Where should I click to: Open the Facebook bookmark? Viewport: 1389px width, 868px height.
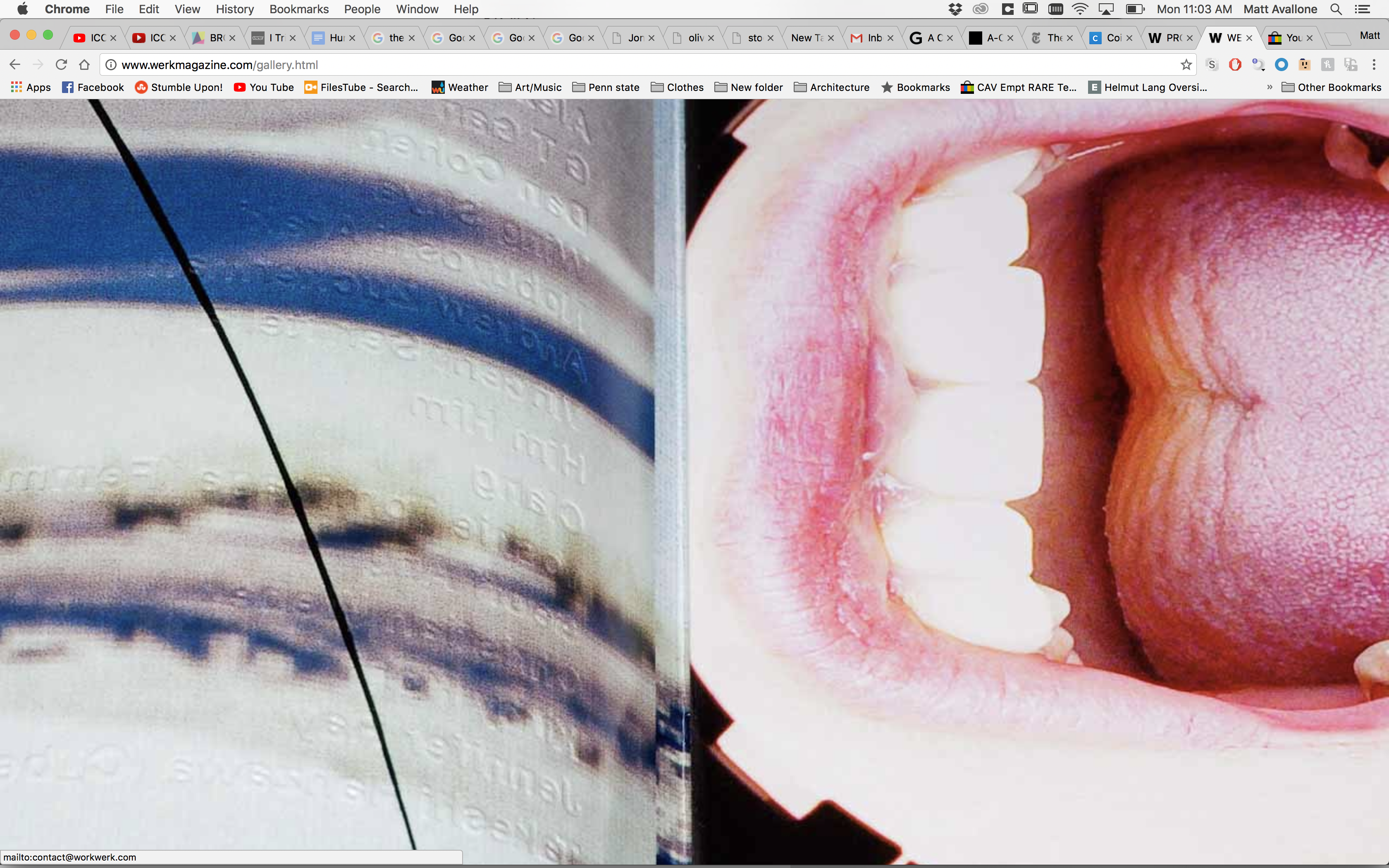(x=93, y=87)
